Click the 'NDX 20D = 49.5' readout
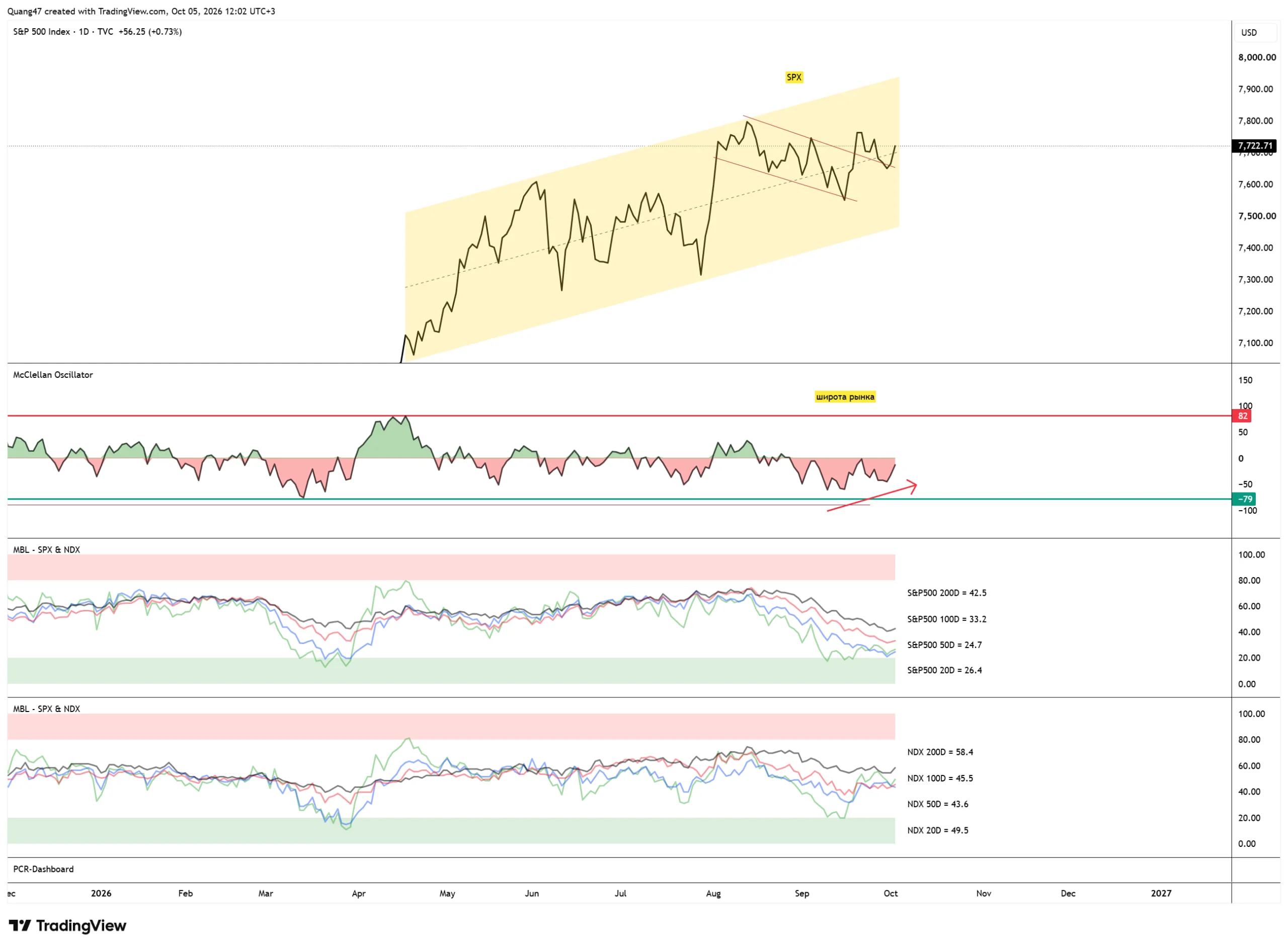This screenshot has width=1288, height=948. [937, 830]
